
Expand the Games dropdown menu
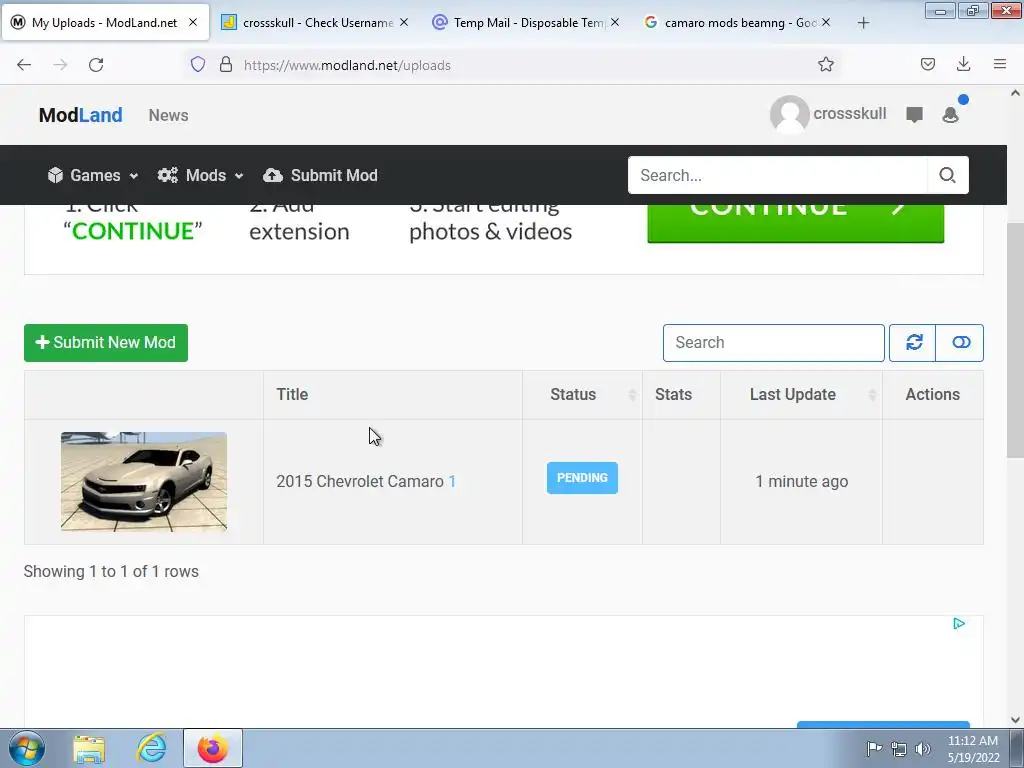(x=93, y=175)
